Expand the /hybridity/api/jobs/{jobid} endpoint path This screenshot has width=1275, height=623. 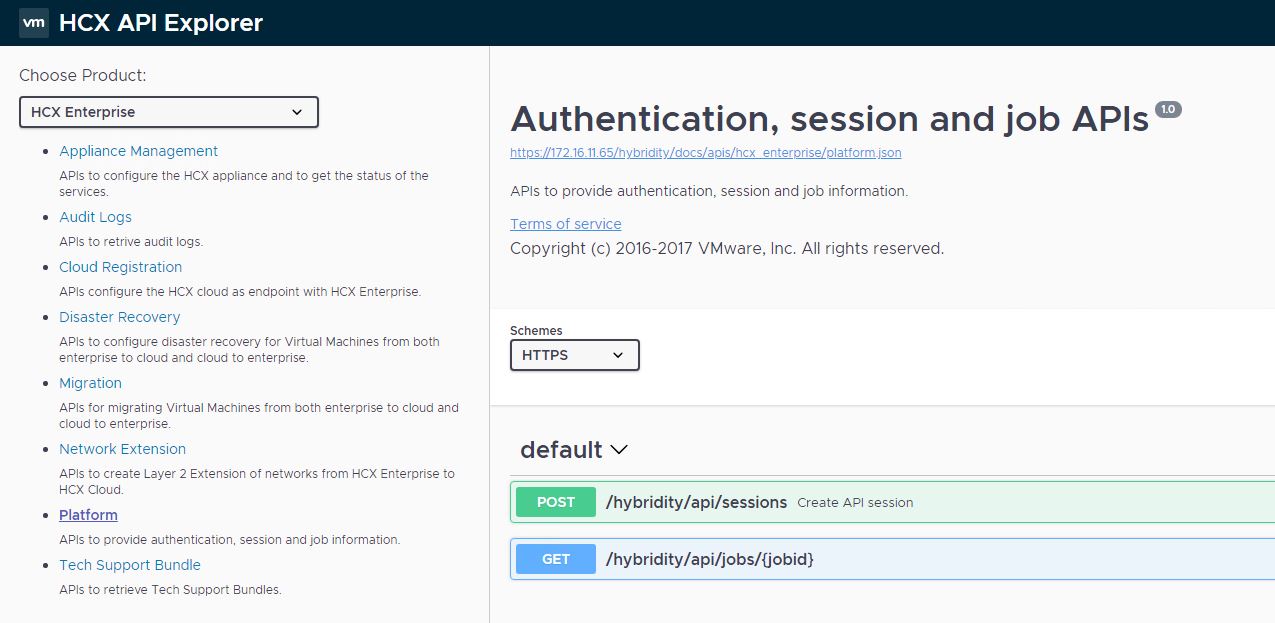pyautogui.click(x=709, y=559)
